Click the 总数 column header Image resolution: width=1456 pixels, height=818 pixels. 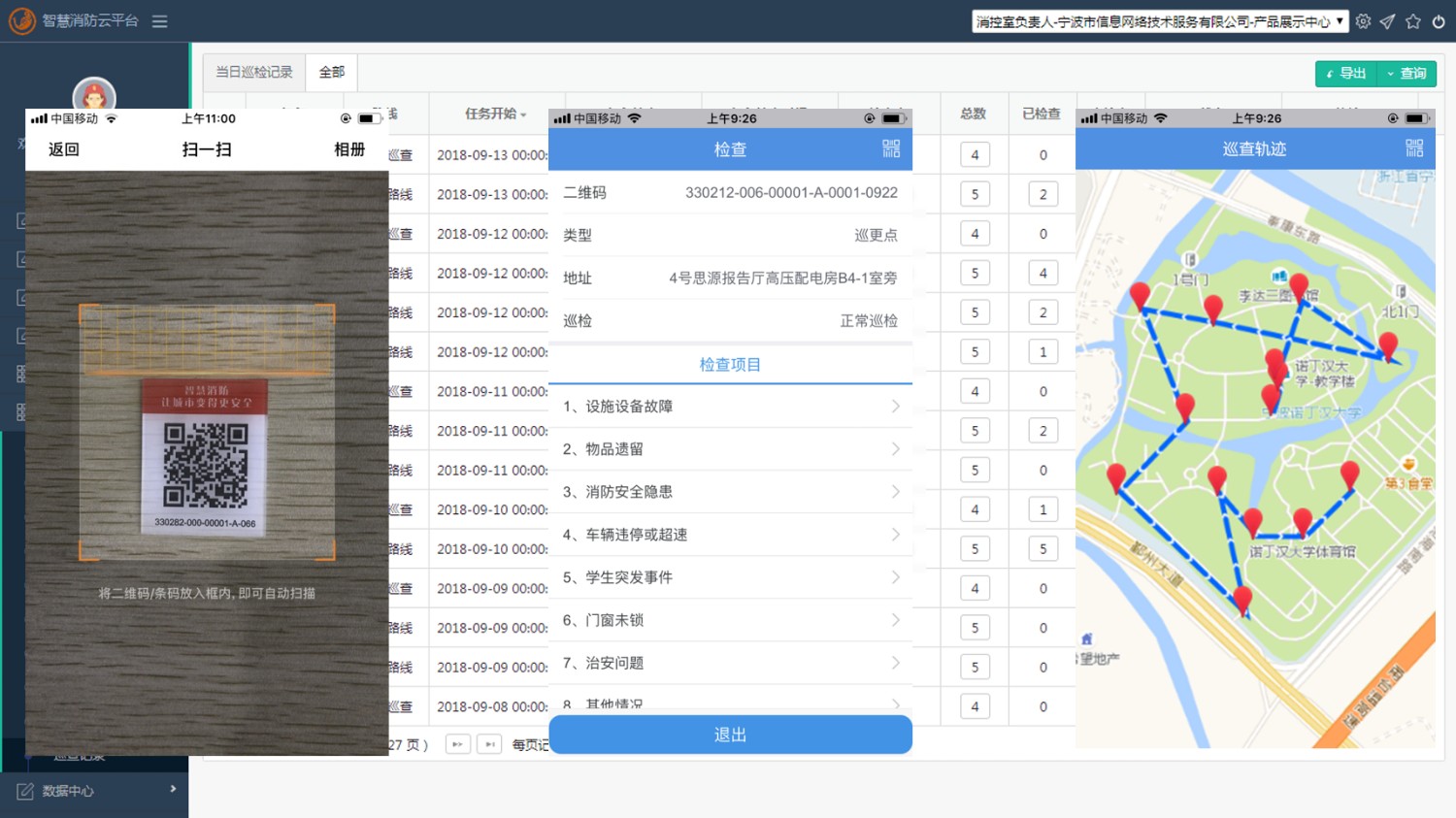(x=974, y=114)
